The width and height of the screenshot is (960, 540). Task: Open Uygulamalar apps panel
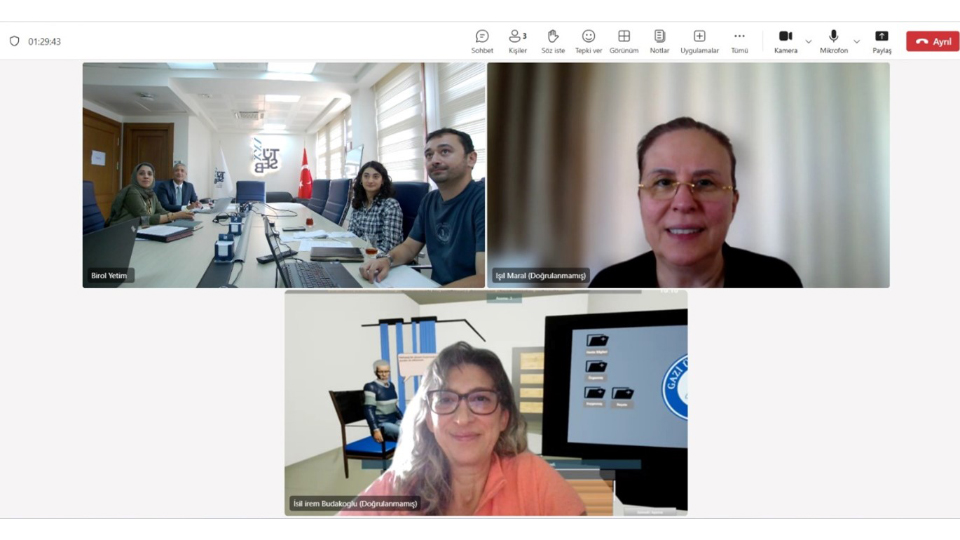[x=699, y=41]
